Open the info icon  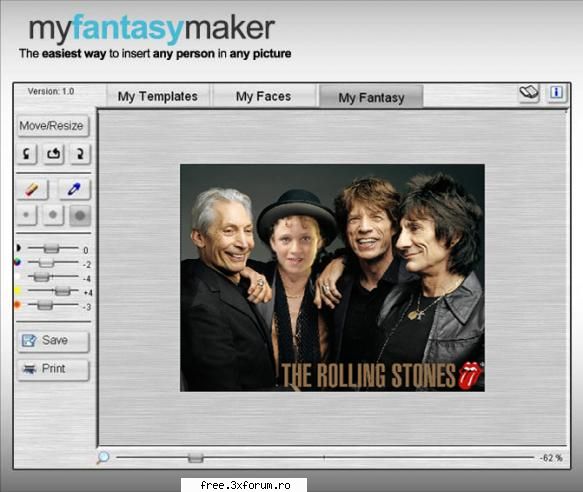pos(557,92)
